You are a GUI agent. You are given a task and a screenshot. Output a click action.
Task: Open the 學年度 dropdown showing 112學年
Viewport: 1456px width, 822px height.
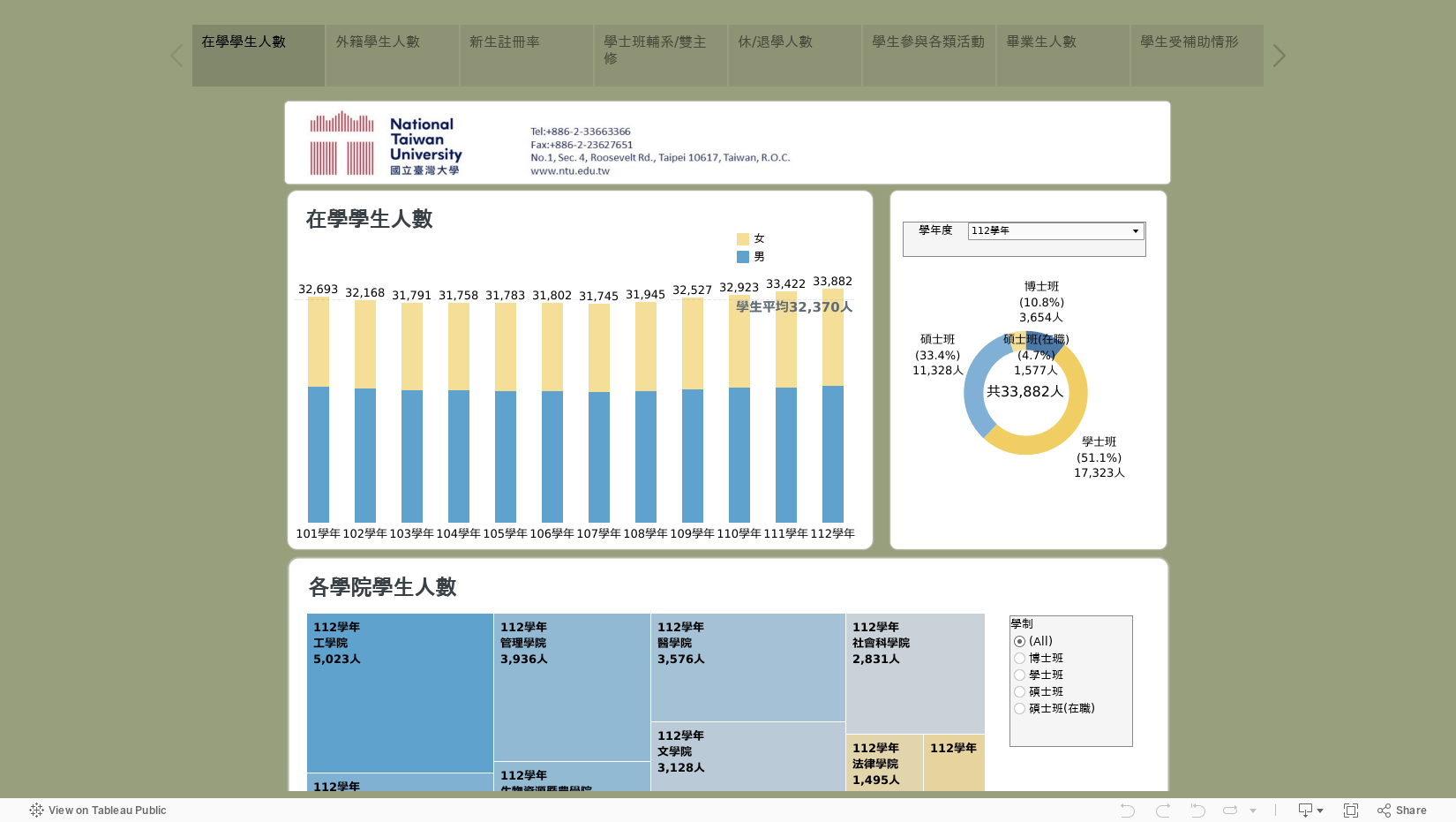click(x=1056, y=231)
